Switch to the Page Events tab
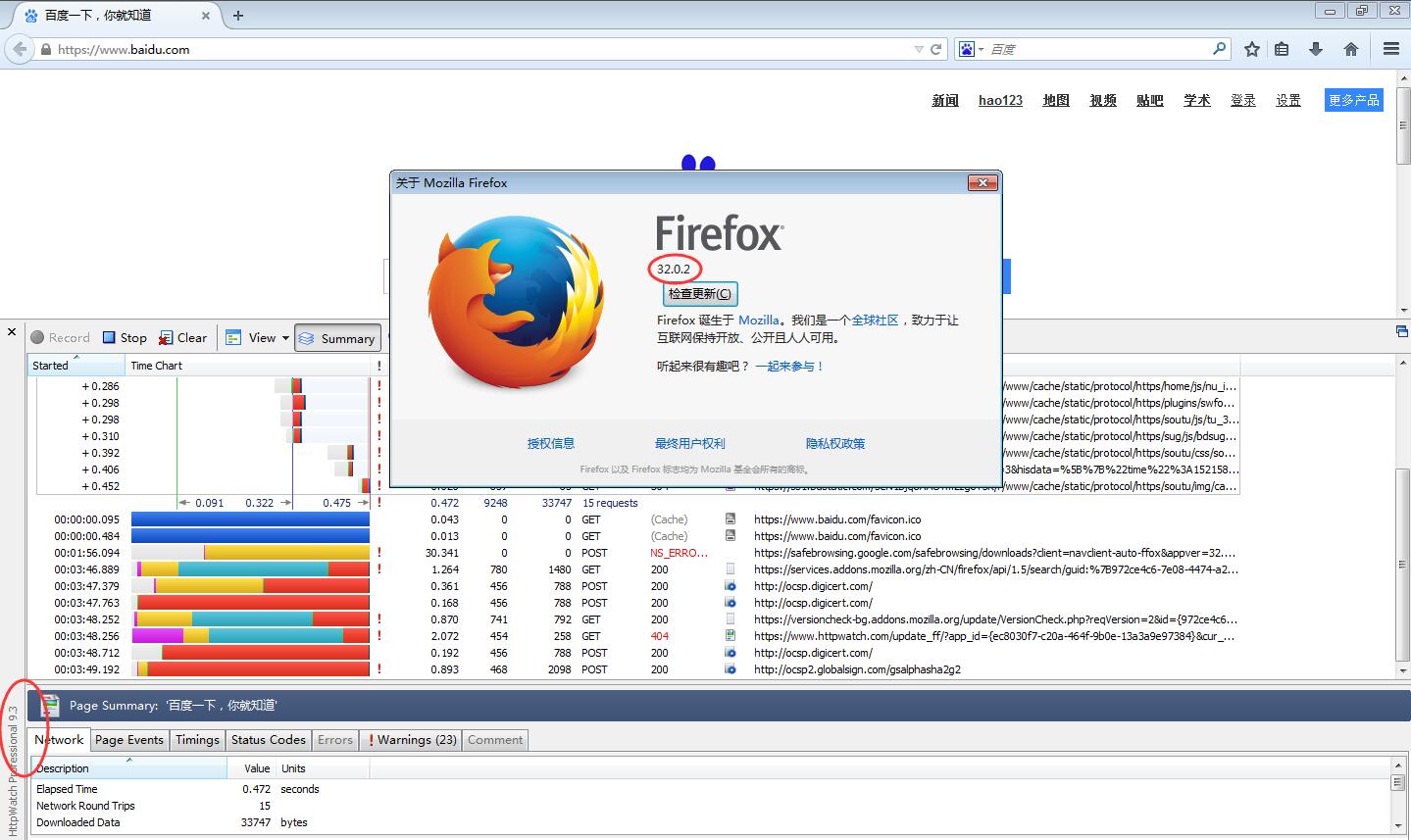Viewport: 1411px width, 840px height. point(129,740)
